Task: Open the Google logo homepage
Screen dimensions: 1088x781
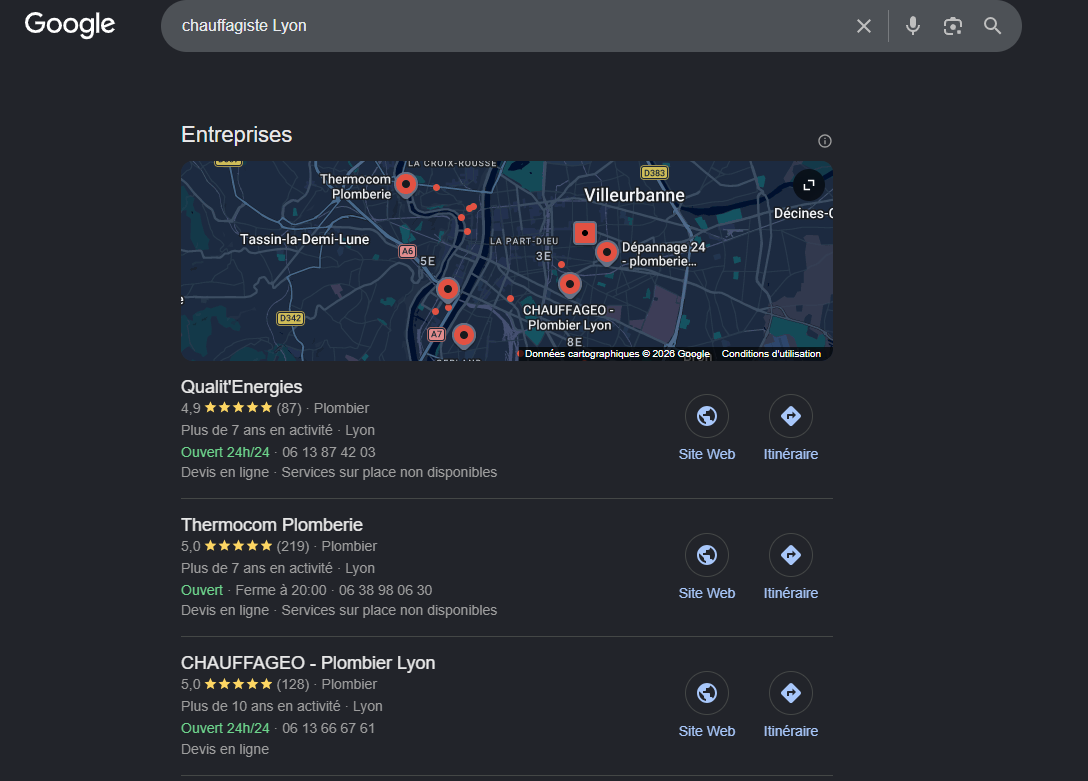Action: tap(69, 25)
